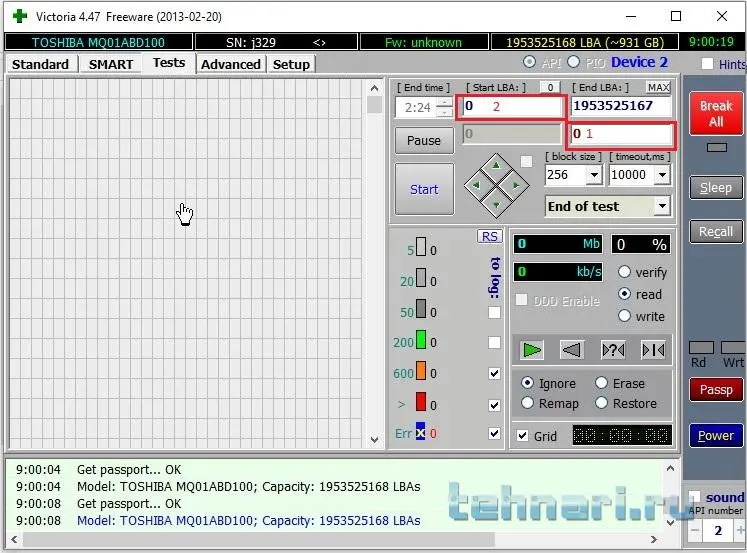Click the RS reset statistics label
The height and width of the screenshot is (553, 747).
[490, 236]
